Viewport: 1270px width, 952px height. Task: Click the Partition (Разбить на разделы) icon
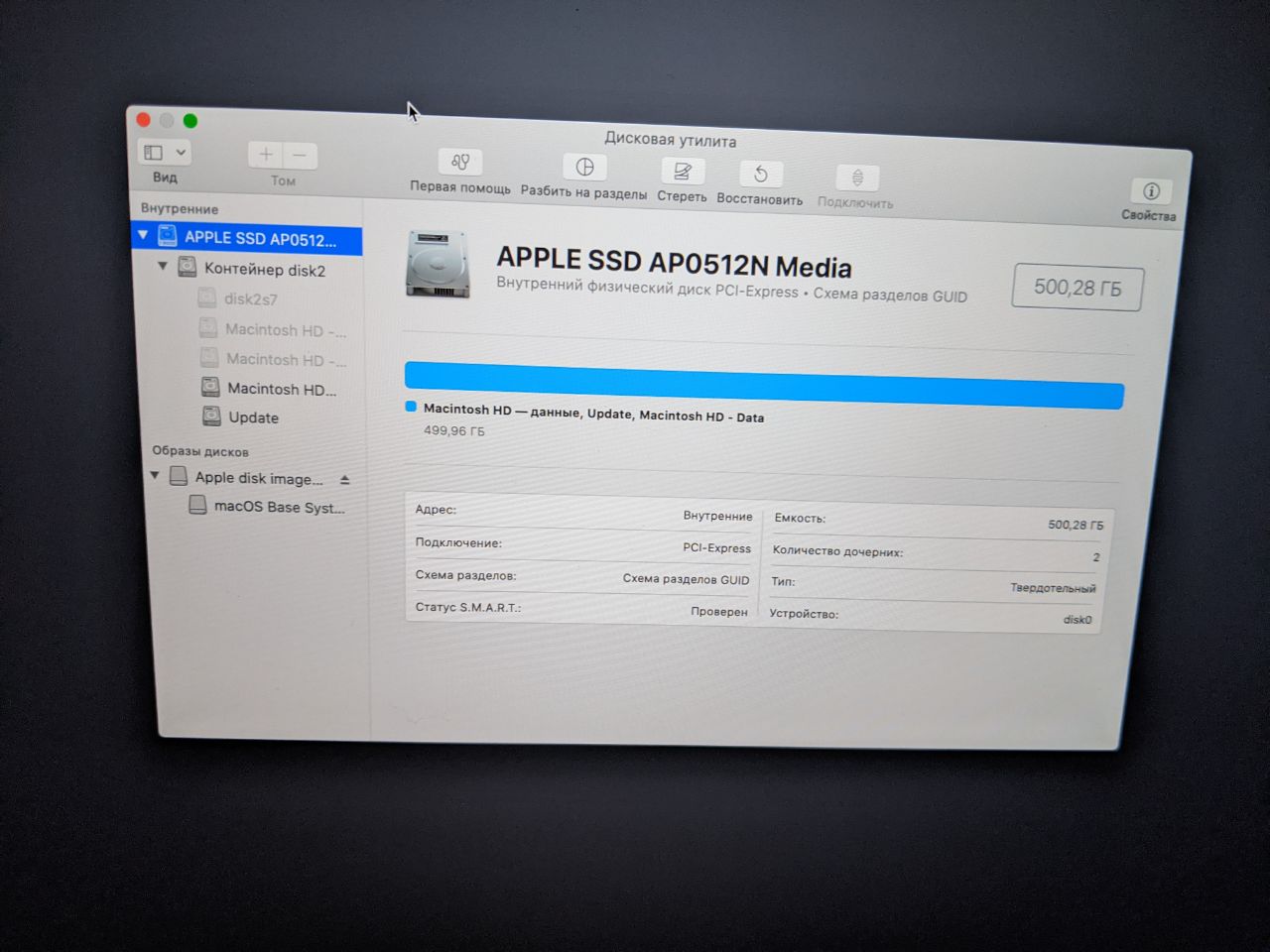pyautogui.click(x=584, y=167)
